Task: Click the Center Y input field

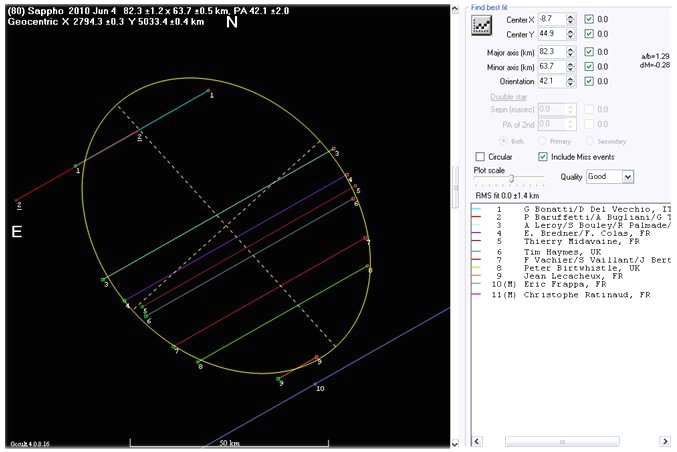Action: tap(549, 34)
